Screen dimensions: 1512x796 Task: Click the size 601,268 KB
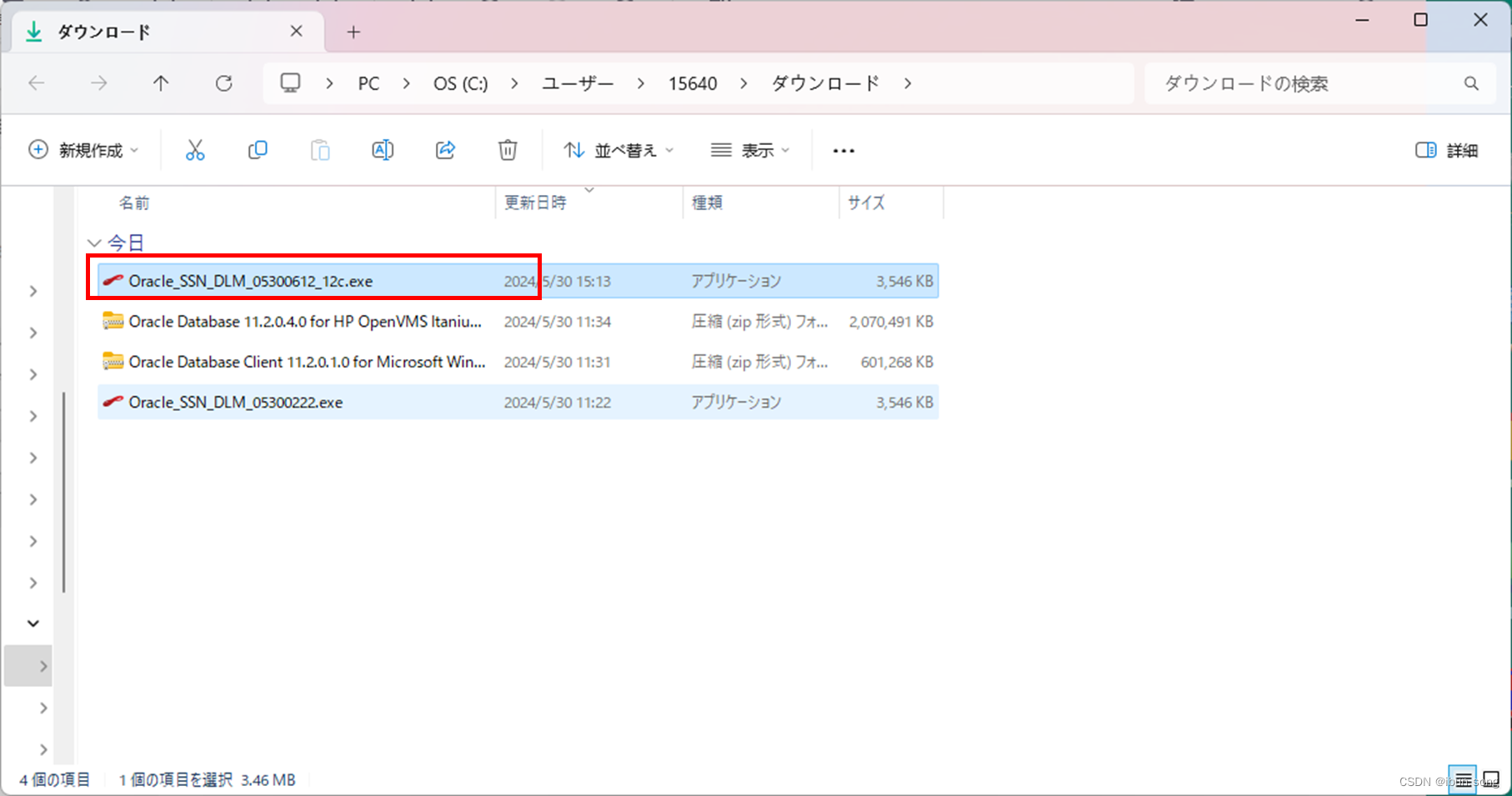(x=897, y=362)
